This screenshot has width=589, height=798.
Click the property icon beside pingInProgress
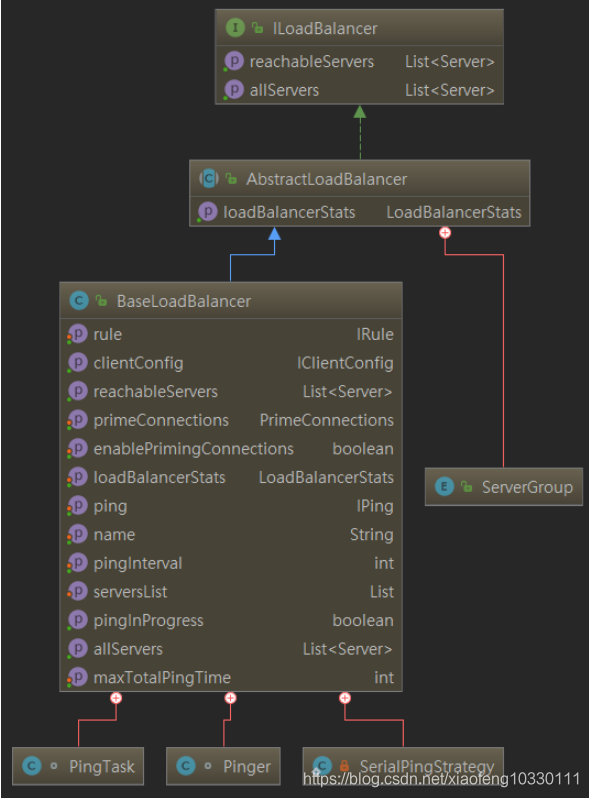[77, 620]
